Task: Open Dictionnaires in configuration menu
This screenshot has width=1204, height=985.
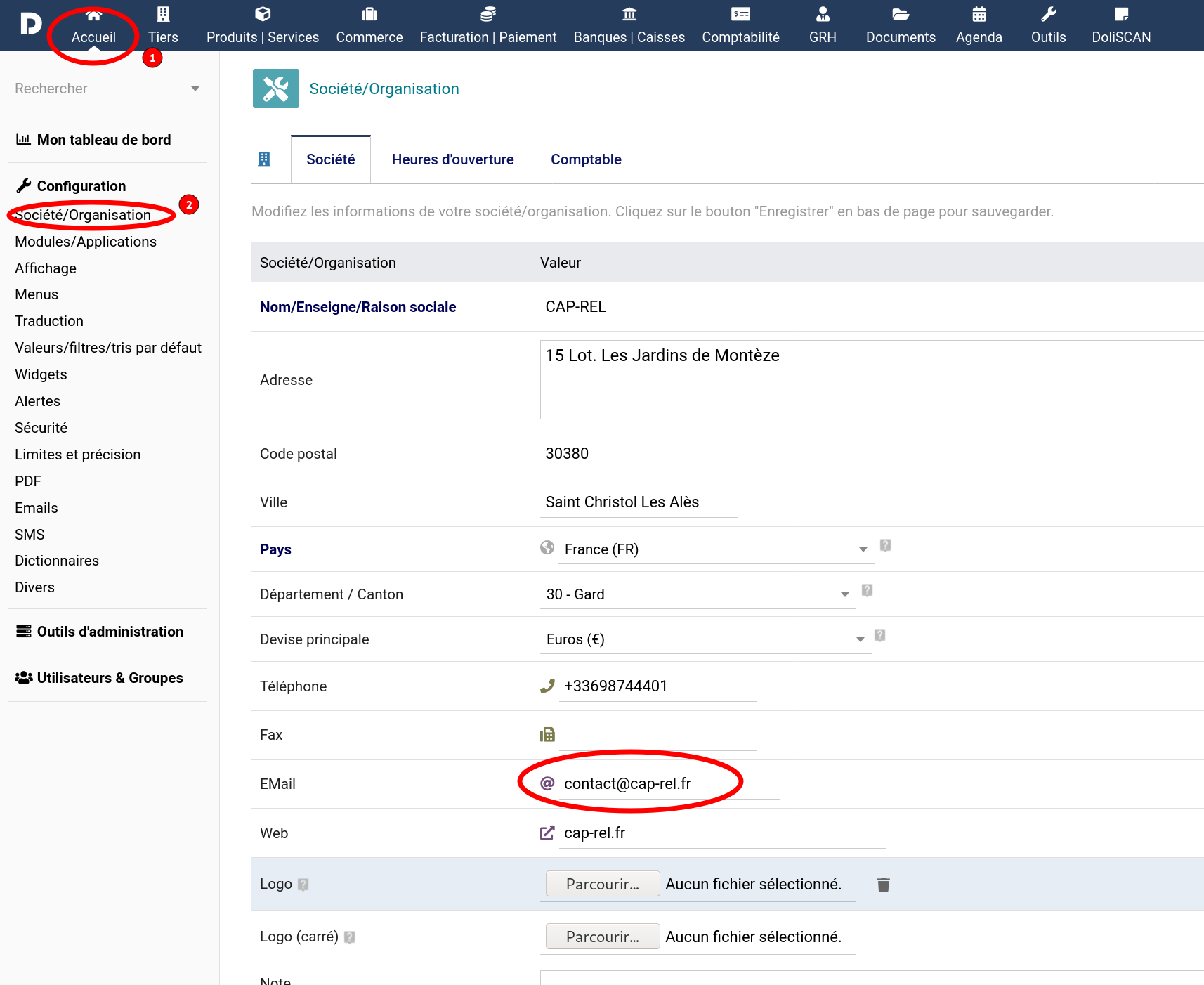Action: point(57,561)
